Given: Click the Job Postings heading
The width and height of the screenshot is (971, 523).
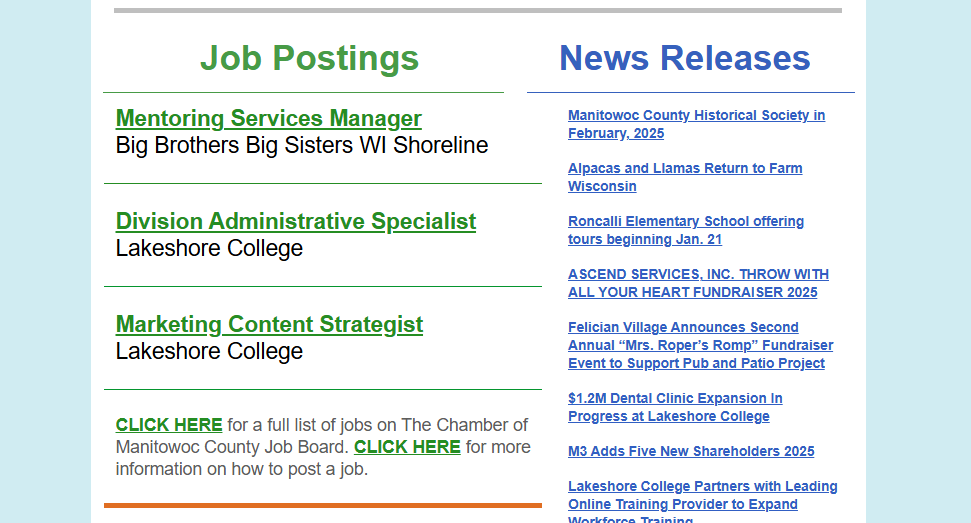Looking at the screenshot, I should 309,58.
